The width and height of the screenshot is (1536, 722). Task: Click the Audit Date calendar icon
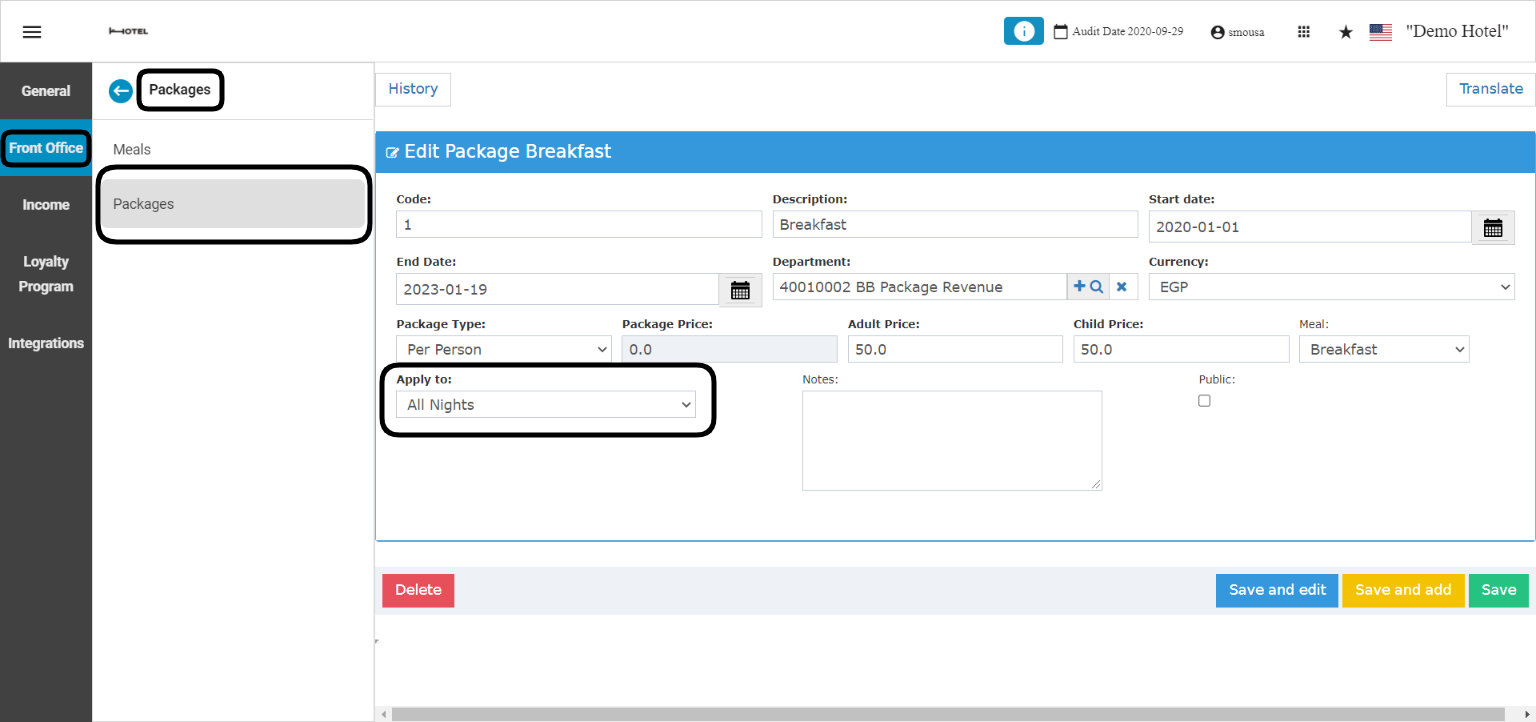pyautogui.click(x=1061, y=32)
